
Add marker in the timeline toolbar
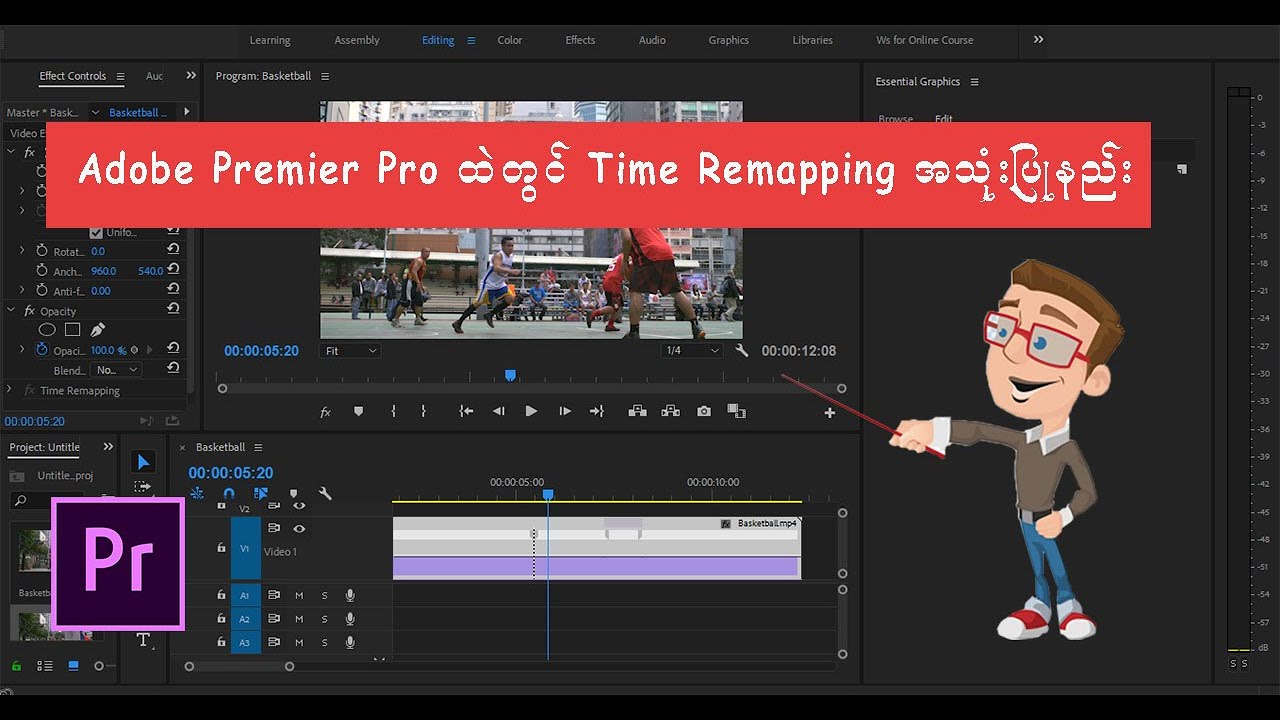pos(293,493)
